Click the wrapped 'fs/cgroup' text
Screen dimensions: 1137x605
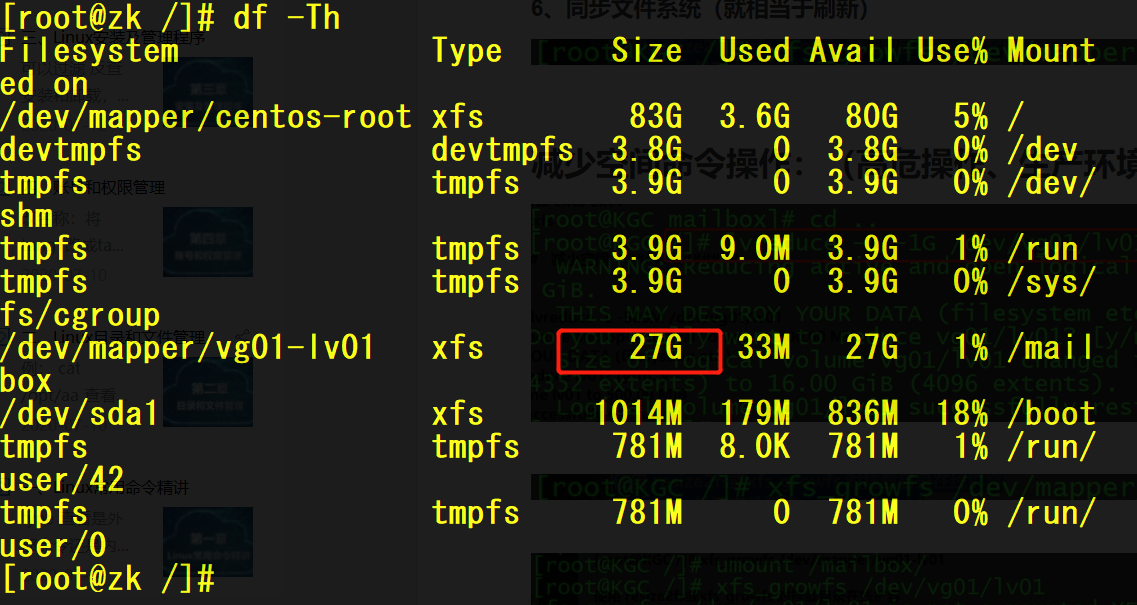click(80, 316)
